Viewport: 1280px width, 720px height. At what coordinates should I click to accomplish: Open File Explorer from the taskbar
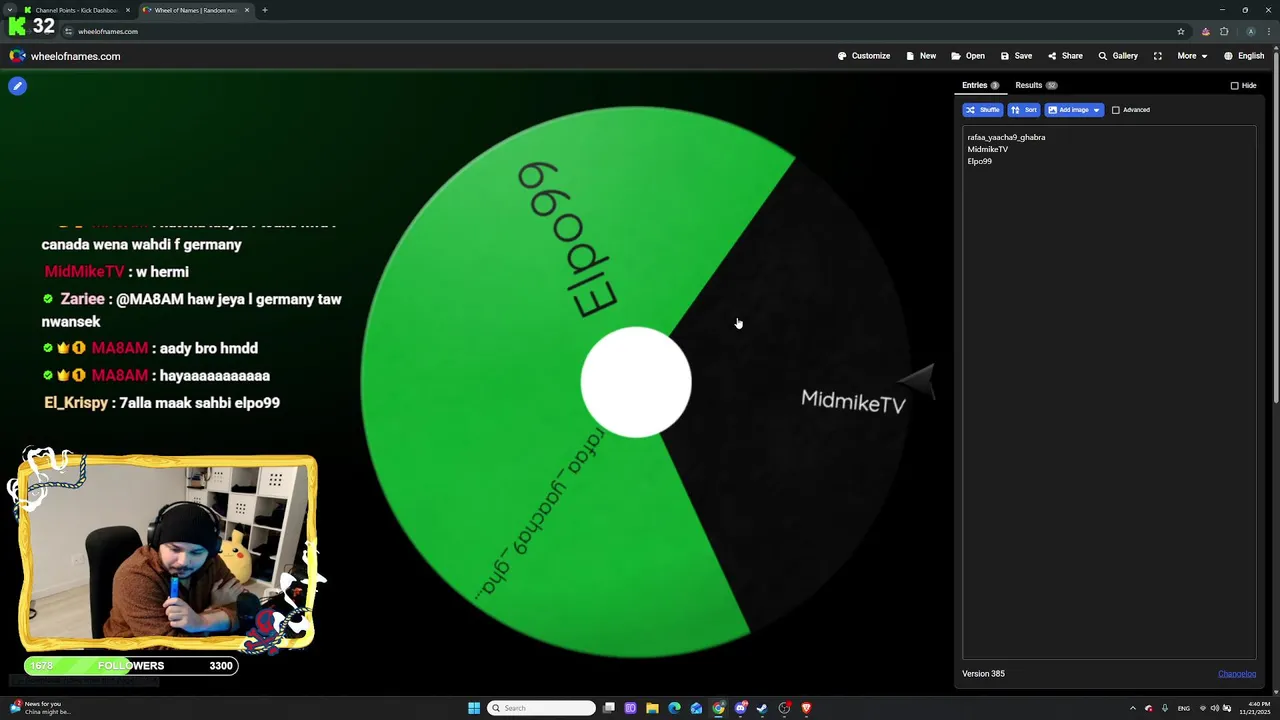[x=652, y=708]
